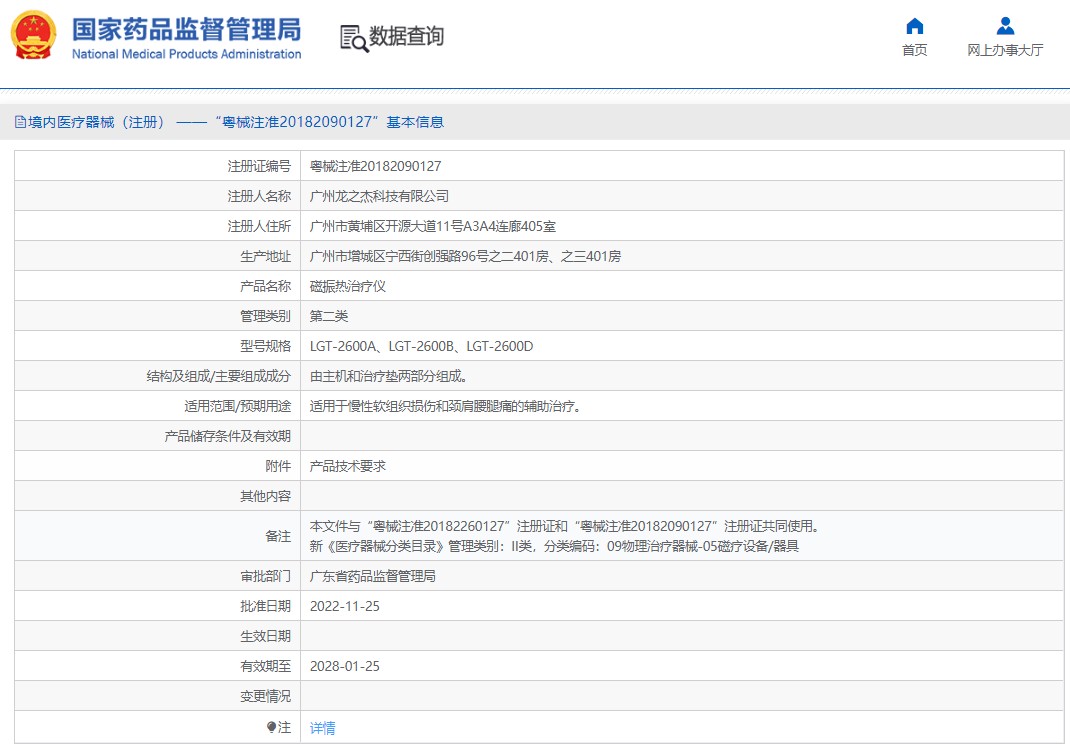Viewport: 1070px width, 751px height.
Task: Click the 国家药品监督管理局 title text
Action: (186, 28)
